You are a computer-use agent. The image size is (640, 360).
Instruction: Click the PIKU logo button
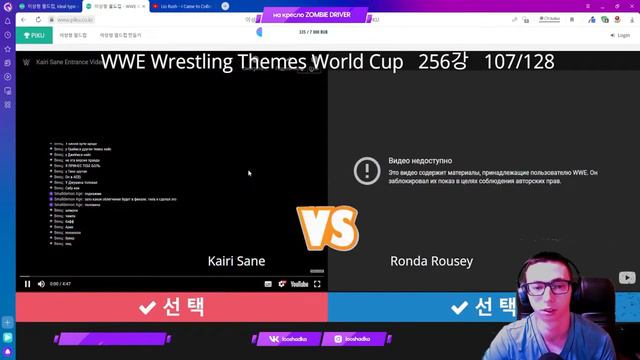[34, 36]
